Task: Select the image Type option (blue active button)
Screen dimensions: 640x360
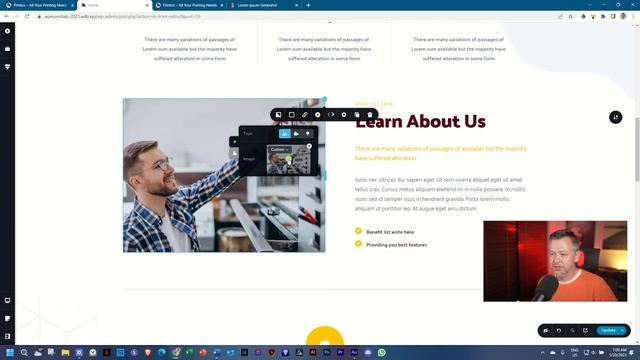Action: (284, 133)
